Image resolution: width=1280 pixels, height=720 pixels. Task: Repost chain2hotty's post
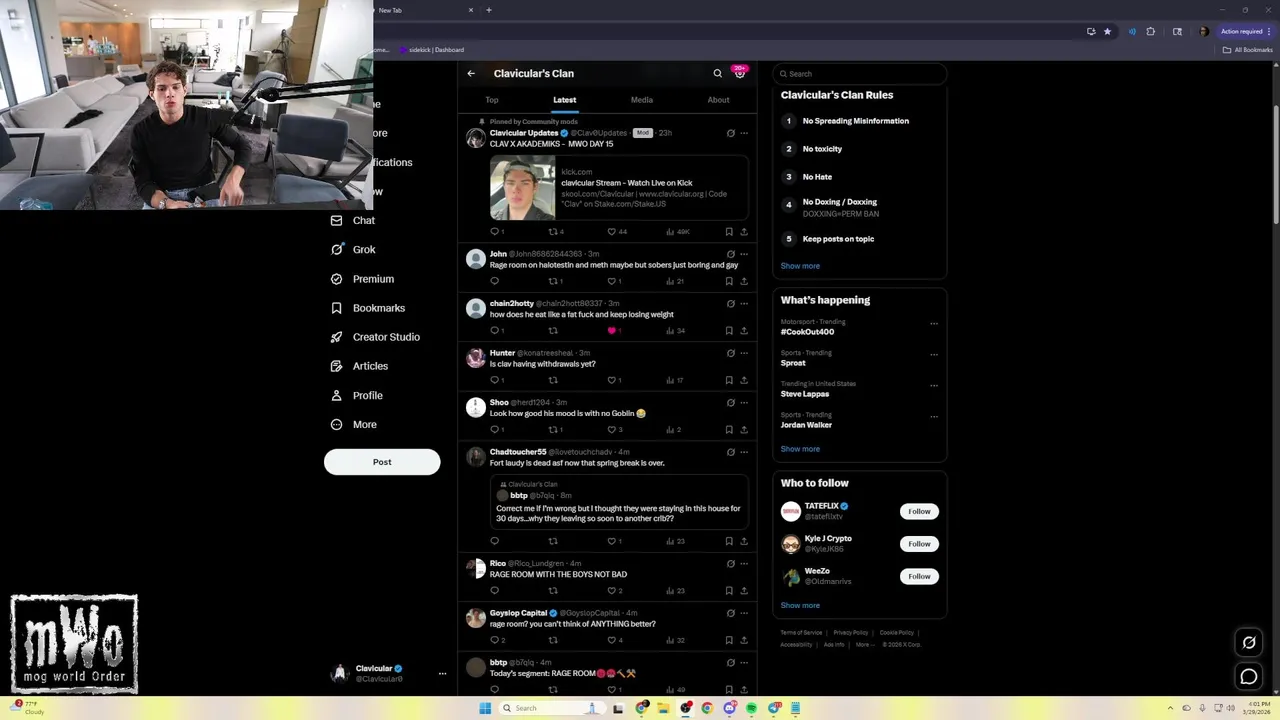click(553, 330)
